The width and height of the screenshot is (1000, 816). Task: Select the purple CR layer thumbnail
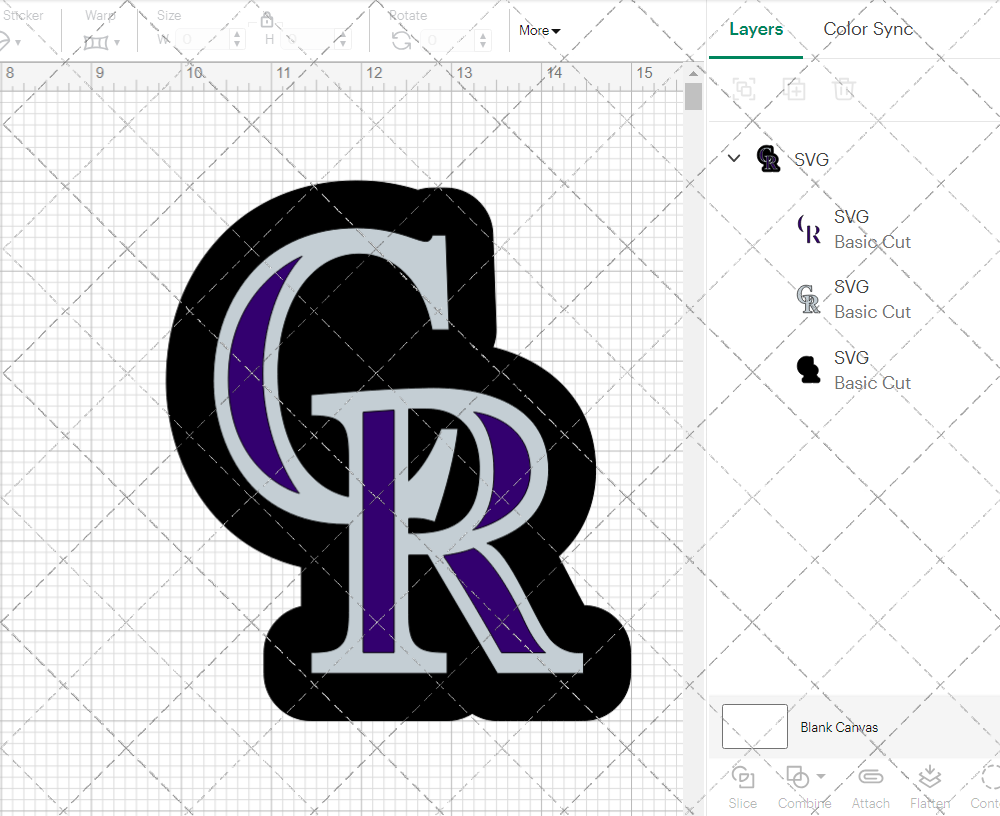click(x=809, y=229)
